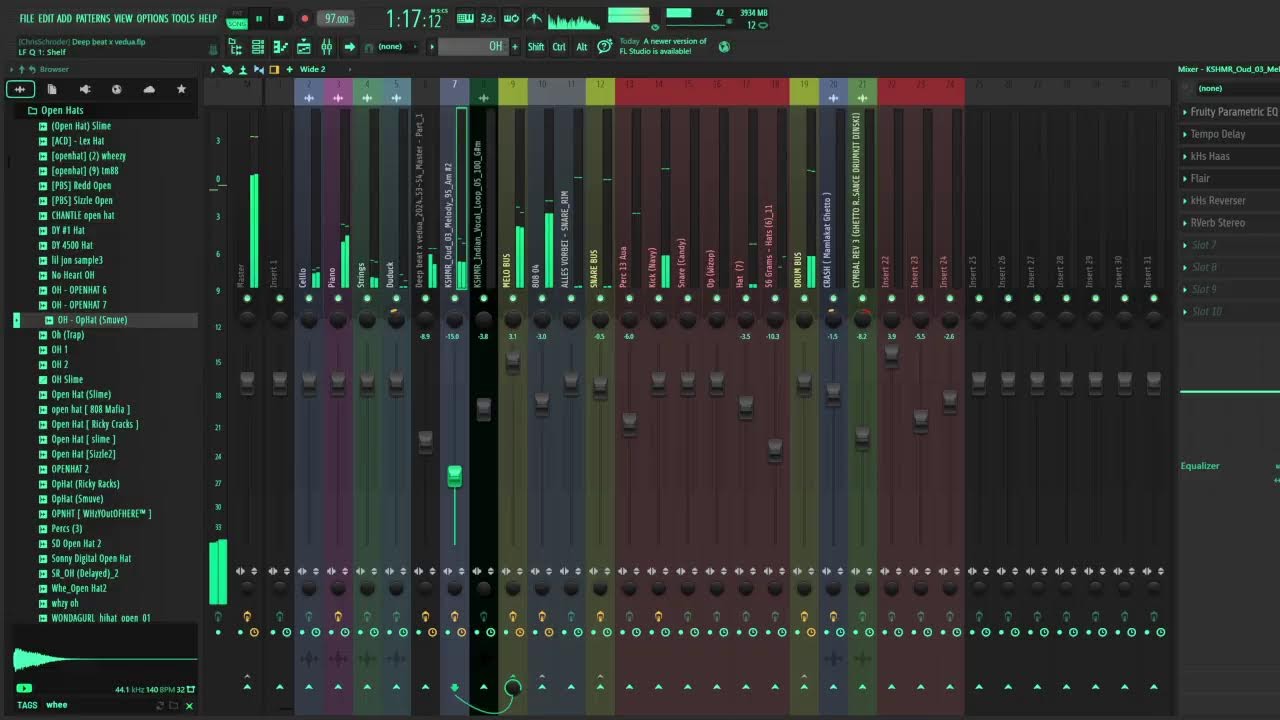Image resolution: width=1280 pixels, height=720 pixels.
Task: Select the starred favorites tab in browser
Action: (181, 89)
